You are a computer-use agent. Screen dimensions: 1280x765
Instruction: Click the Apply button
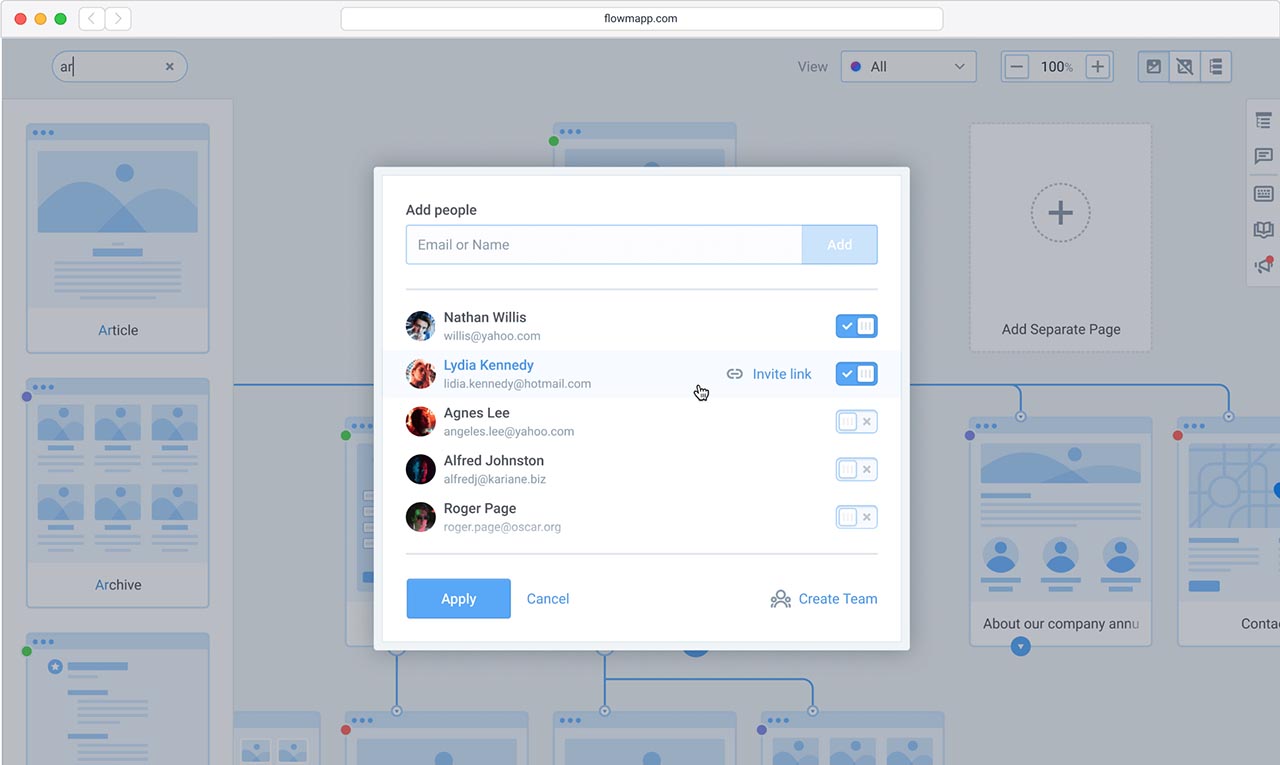[459, 599]
